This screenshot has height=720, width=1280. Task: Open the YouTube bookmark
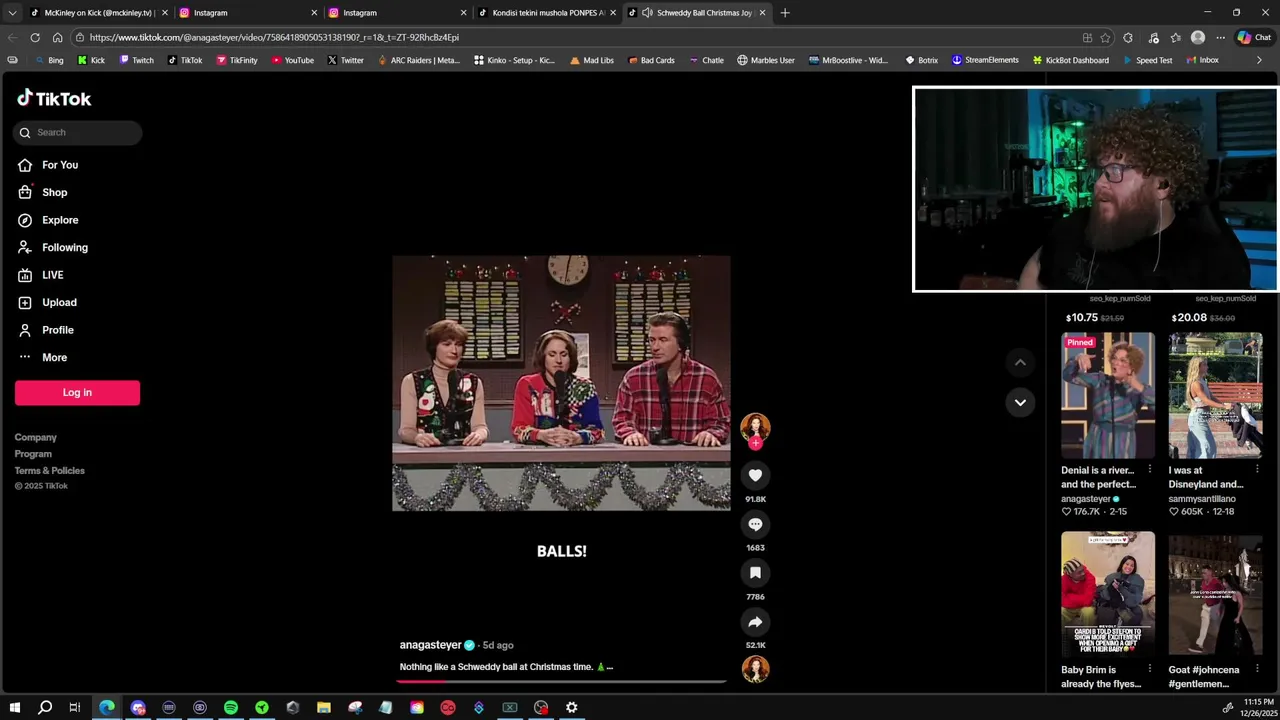293,60
